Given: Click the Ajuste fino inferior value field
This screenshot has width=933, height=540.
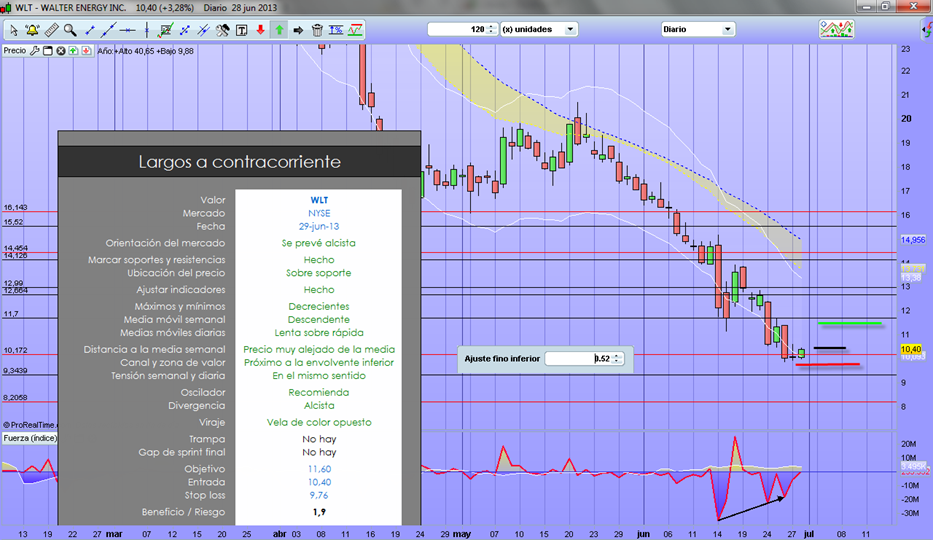Looking at the screenshot, I should coord(576,358).
